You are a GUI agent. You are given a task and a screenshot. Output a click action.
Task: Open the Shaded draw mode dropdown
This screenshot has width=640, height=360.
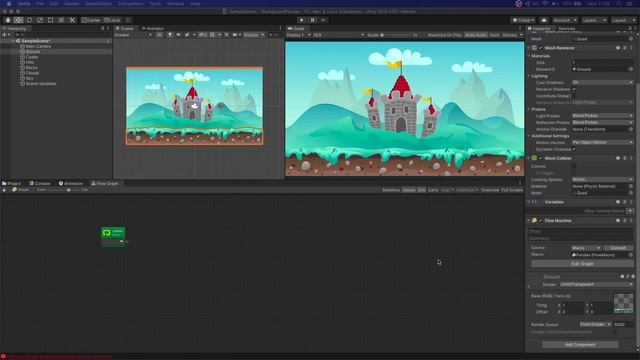pos(133,35)
